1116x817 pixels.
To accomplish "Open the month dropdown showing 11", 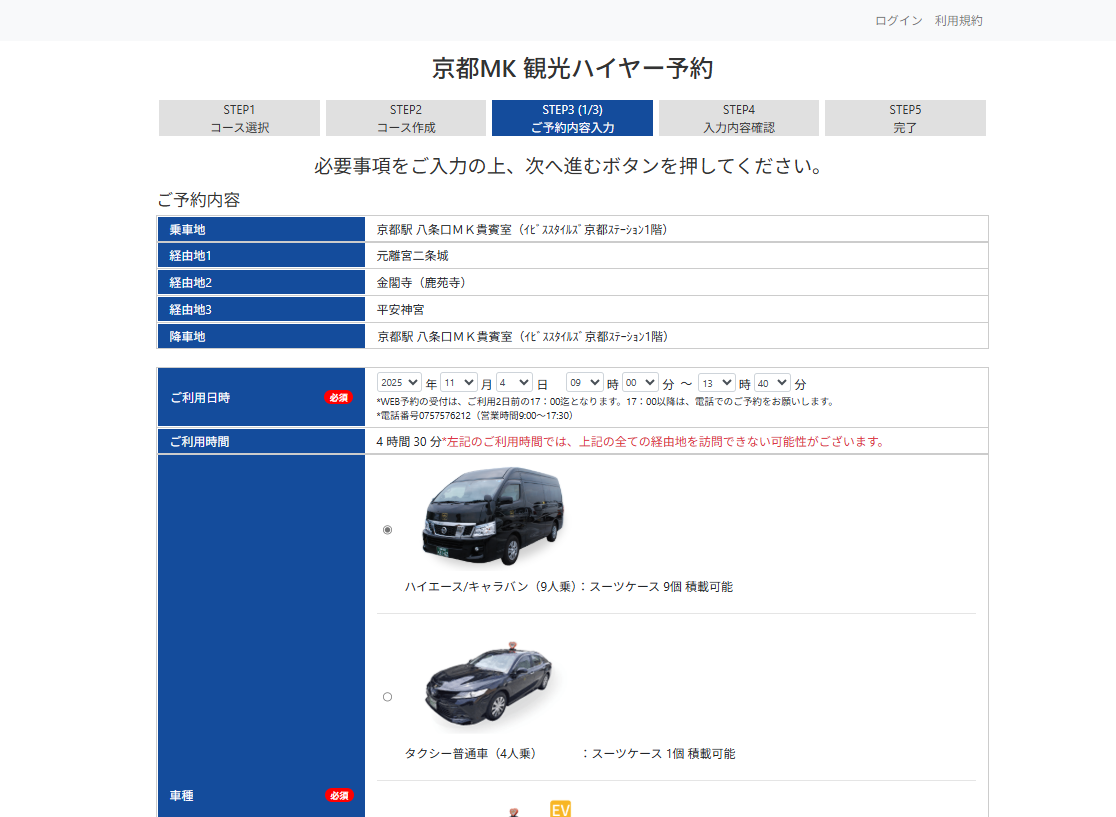I will [x=458, y=383].
